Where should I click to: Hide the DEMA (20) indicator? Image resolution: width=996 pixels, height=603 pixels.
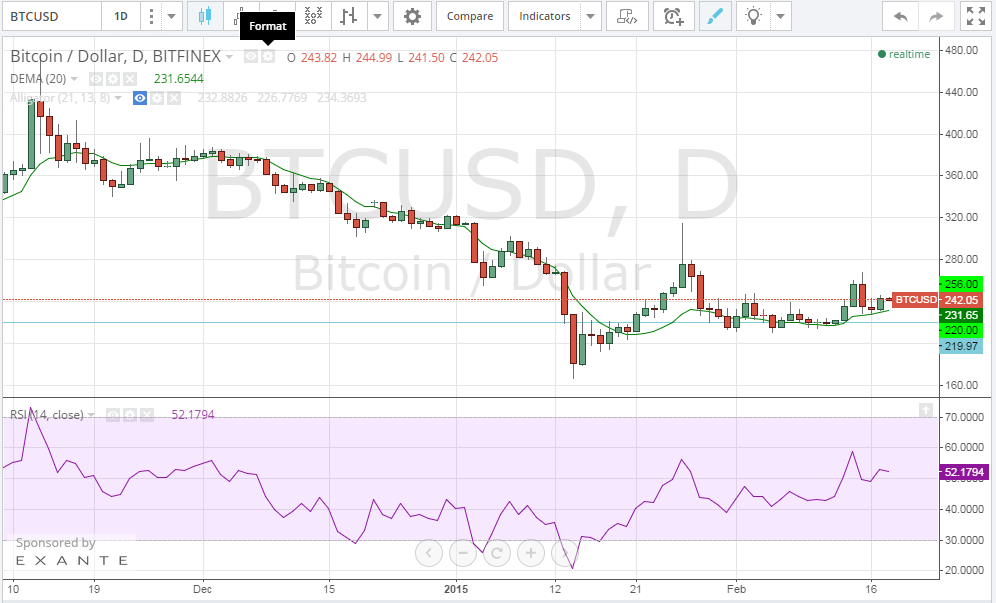click(95, 78)
